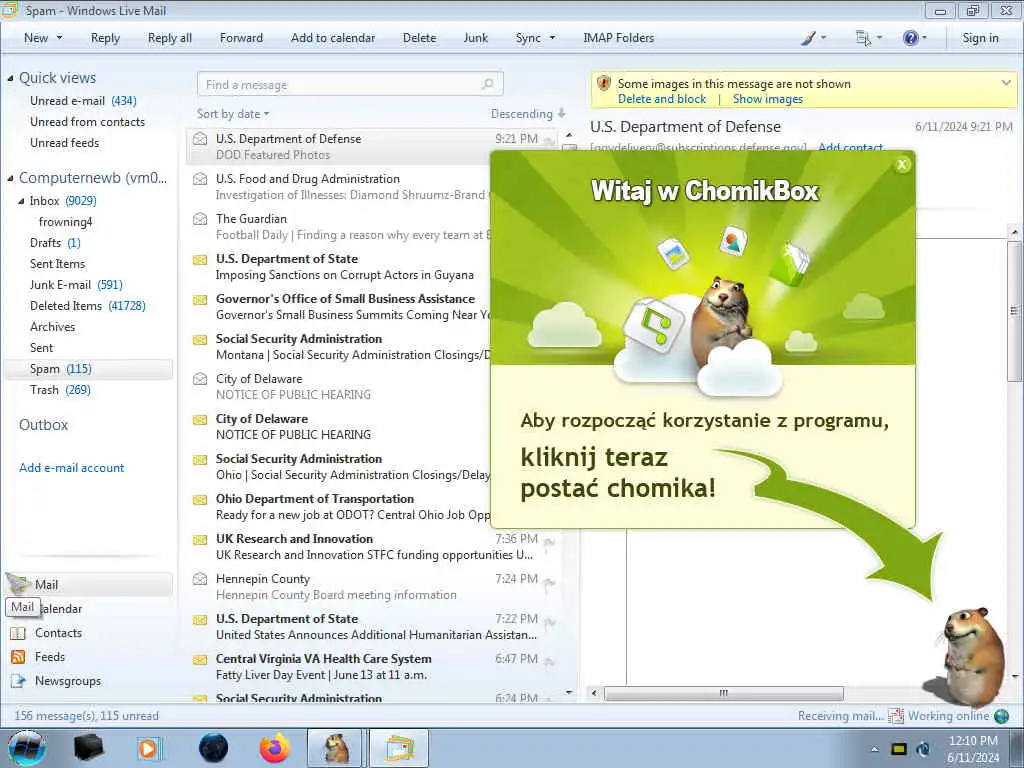Screen dimensions: 1024x768
Task: Open the Sync dropdown arrow
Action: pyautogui.click(x=552, y=38)
